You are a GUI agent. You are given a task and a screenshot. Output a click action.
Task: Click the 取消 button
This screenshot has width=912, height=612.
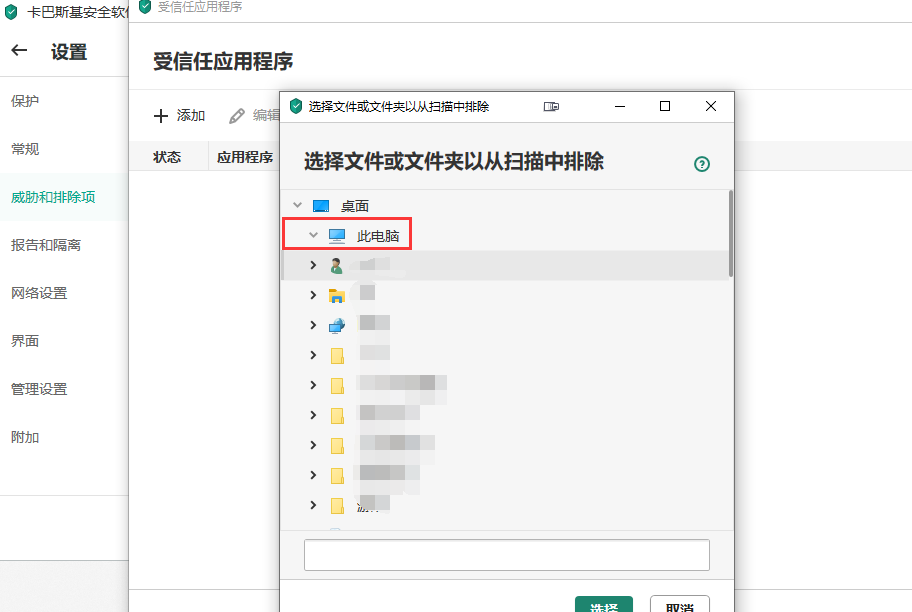pyautogui.click(x=680, y=605)
